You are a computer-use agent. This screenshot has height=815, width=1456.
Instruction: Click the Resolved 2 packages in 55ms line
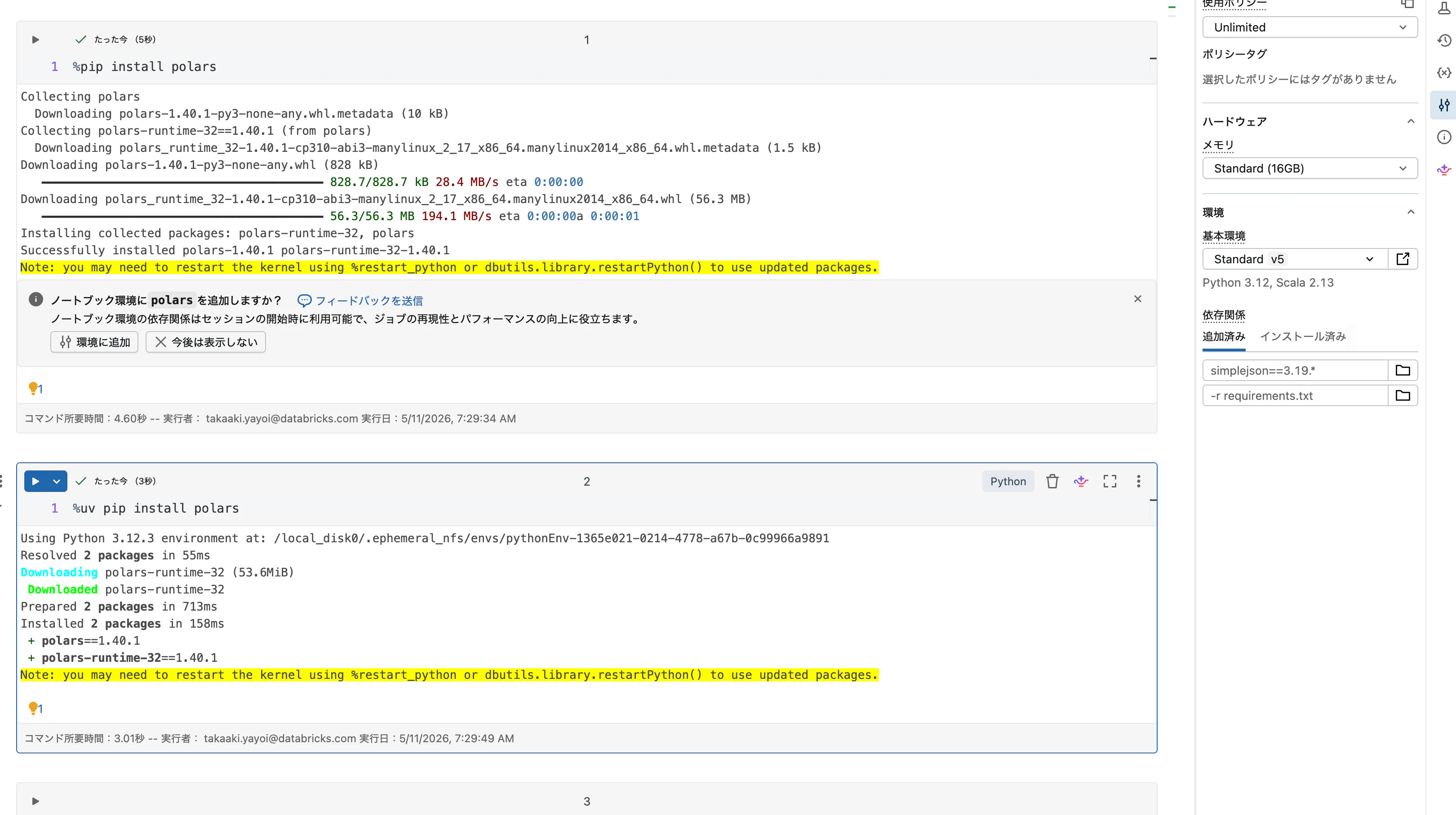[115, 556]
